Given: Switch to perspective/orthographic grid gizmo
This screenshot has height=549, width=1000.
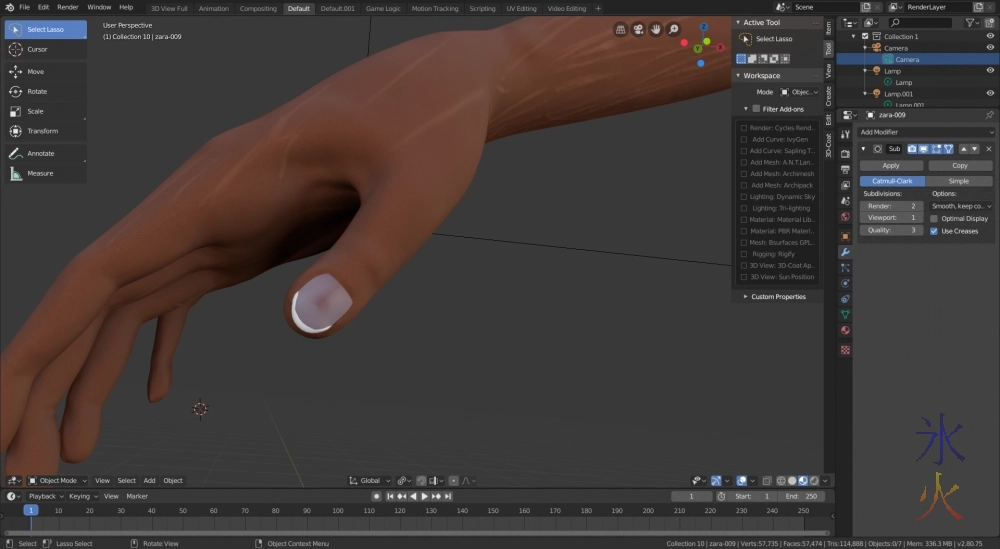Looking at the screenshot, I should (620, 29).
